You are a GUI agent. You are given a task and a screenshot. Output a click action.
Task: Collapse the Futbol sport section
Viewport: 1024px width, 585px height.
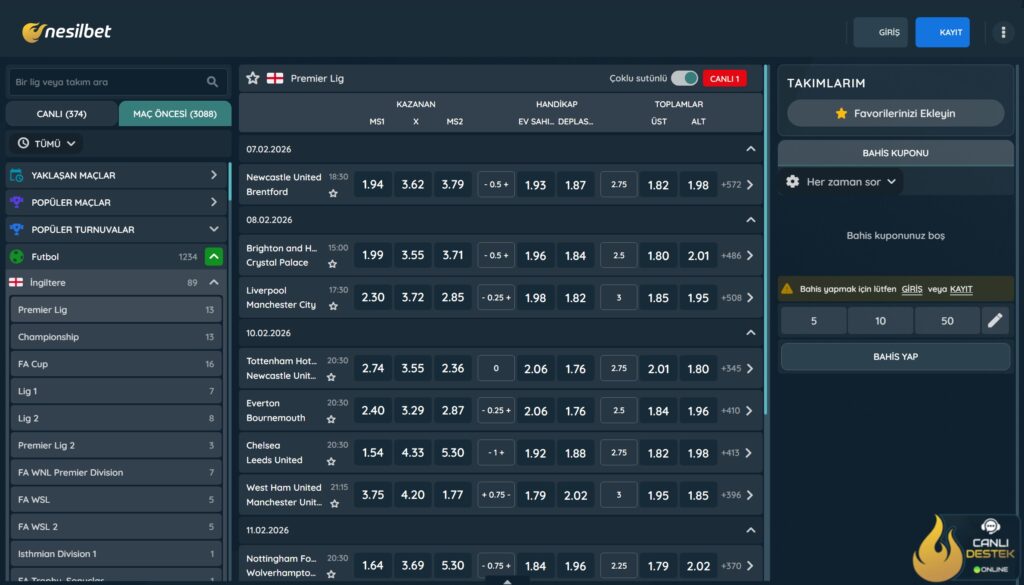click(x=214, y=257)
